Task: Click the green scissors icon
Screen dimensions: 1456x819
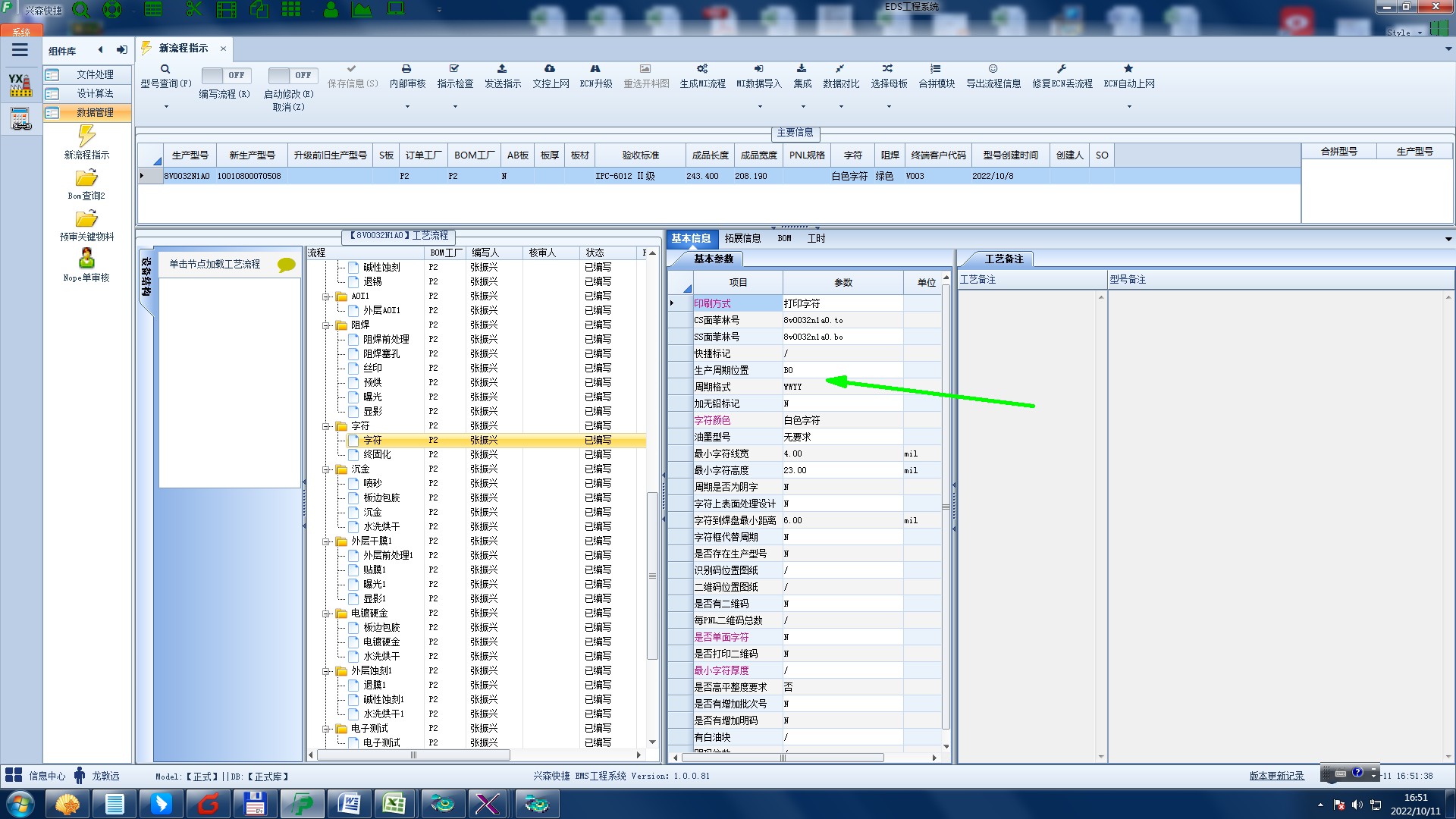Action: (194, 10)
